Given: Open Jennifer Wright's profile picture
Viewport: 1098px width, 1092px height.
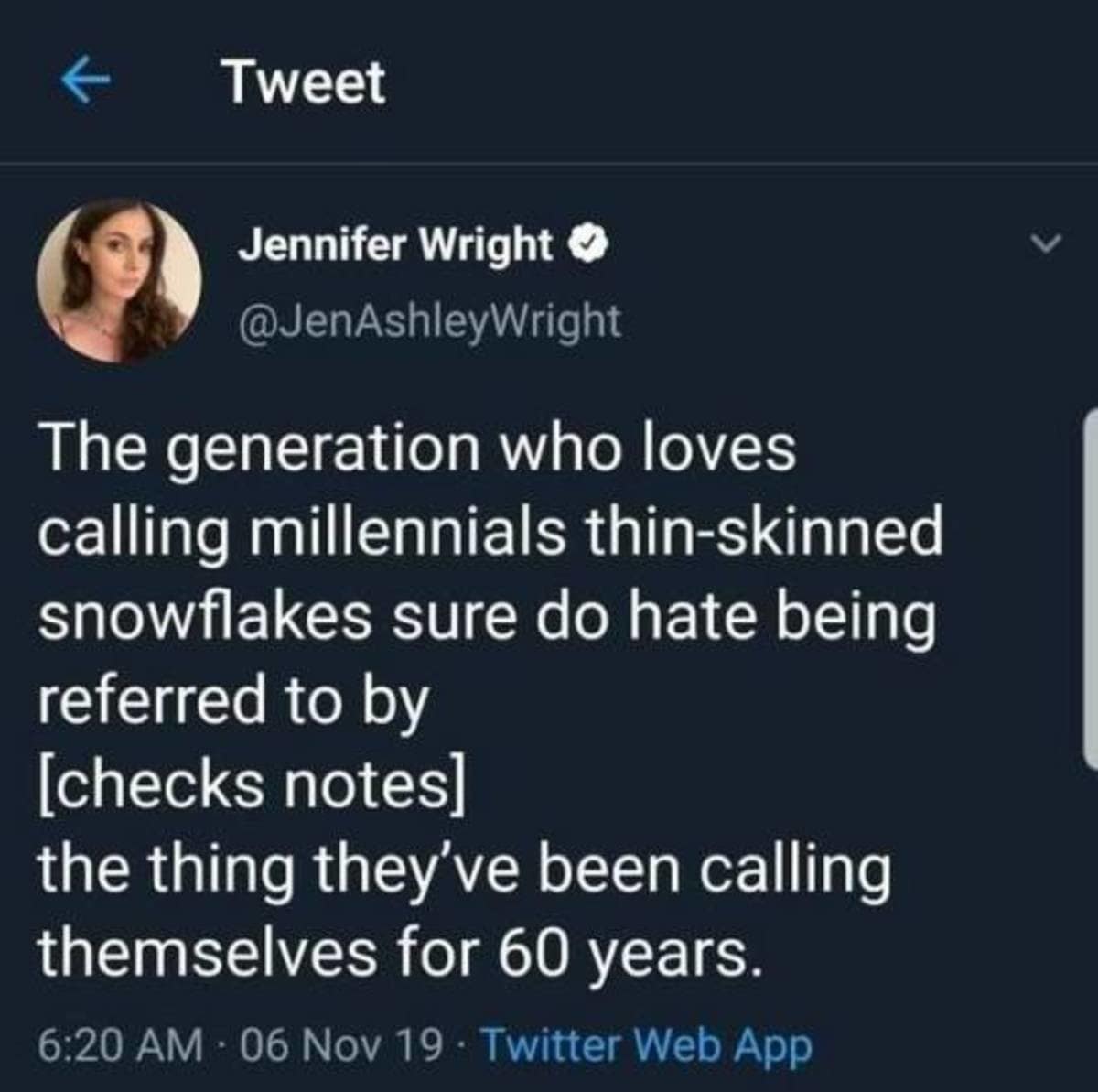Looking at the screenshot, I should coord(119,281).
